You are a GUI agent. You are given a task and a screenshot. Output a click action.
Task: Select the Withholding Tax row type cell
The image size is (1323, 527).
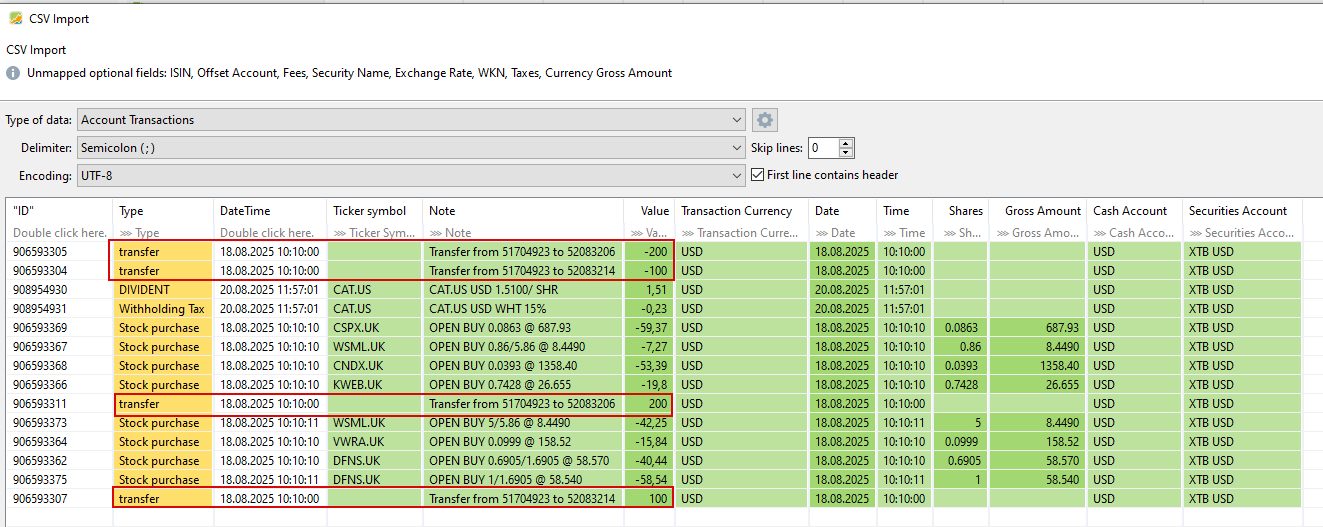(160, 309)
